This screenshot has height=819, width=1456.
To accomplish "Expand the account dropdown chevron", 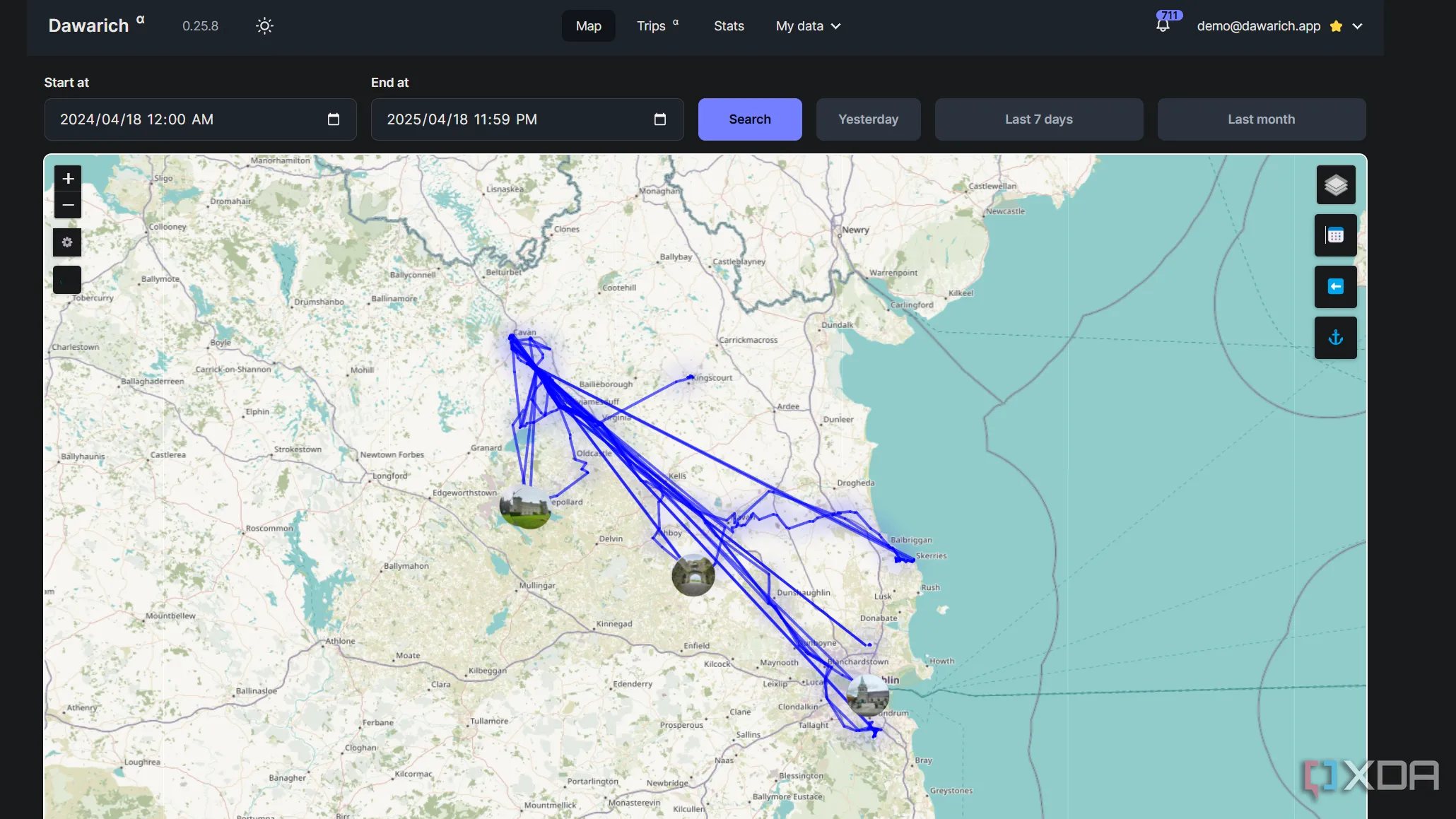I will coord(1358,26).
